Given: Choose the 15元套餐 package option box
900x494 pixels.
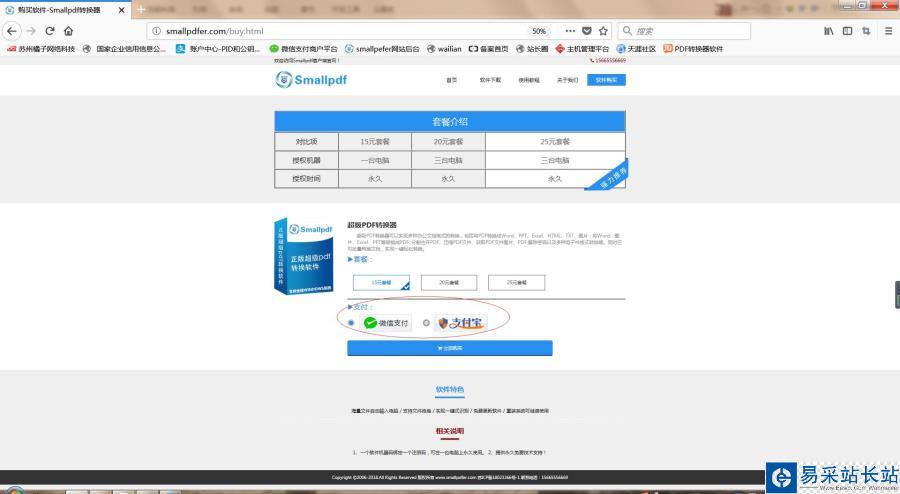Looking at the screenshot, I should pyautogui.click(x=381, y=282).
